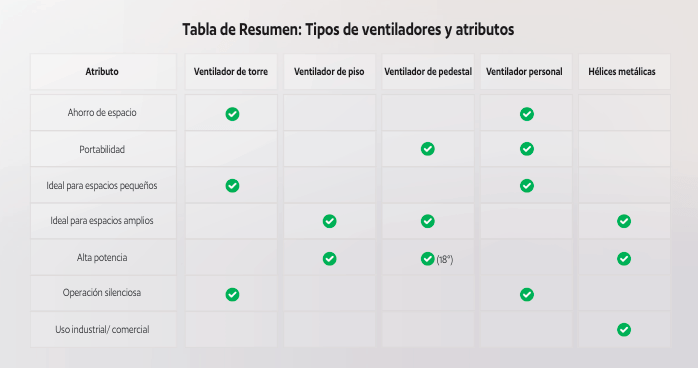Click the Ahorro de espacio row label
Screen dimensions: 698x368
[x=102, y=113]
